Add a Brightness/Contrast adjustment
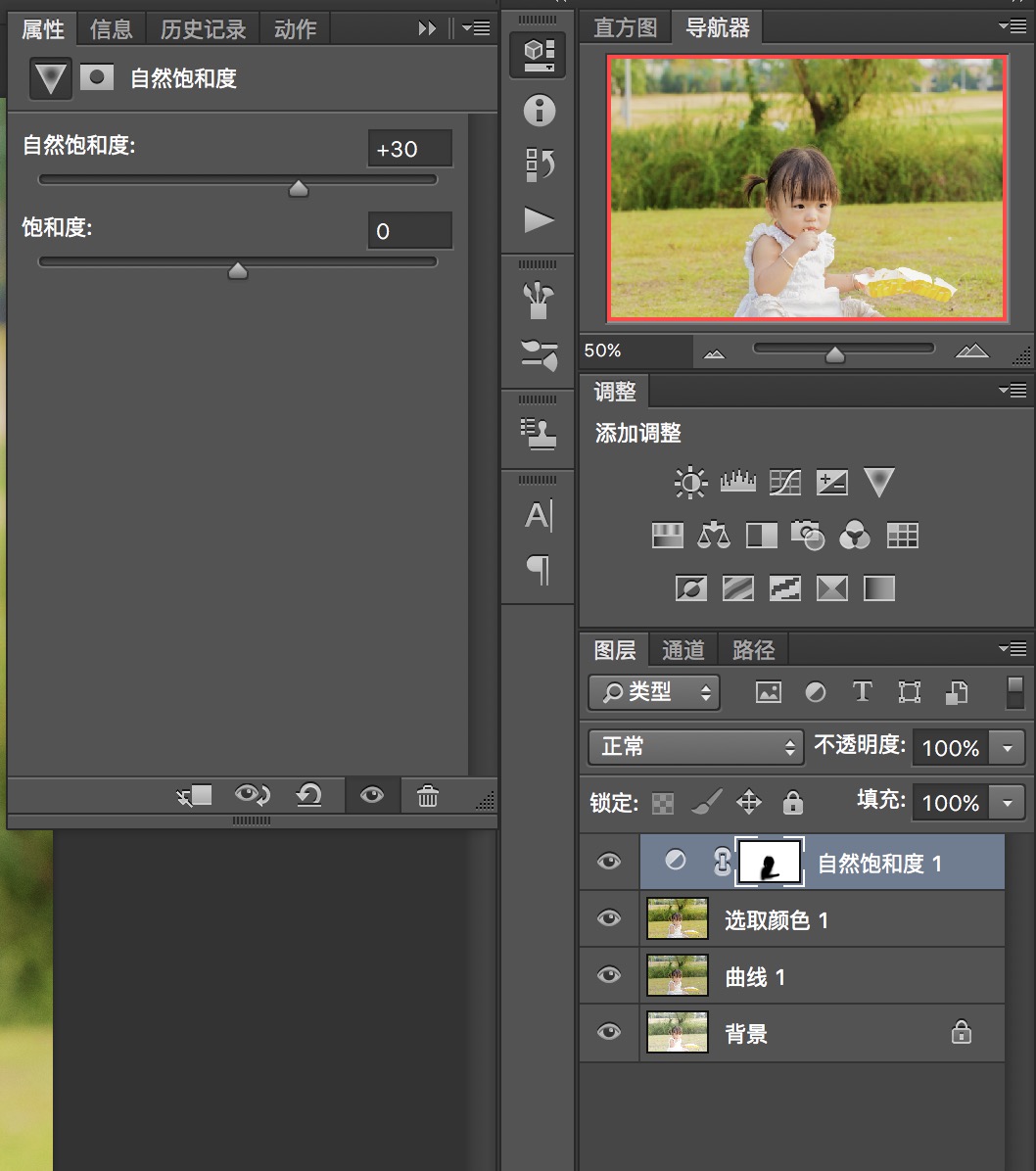Screen dimensions: 1036x1171 coord(690,482)
